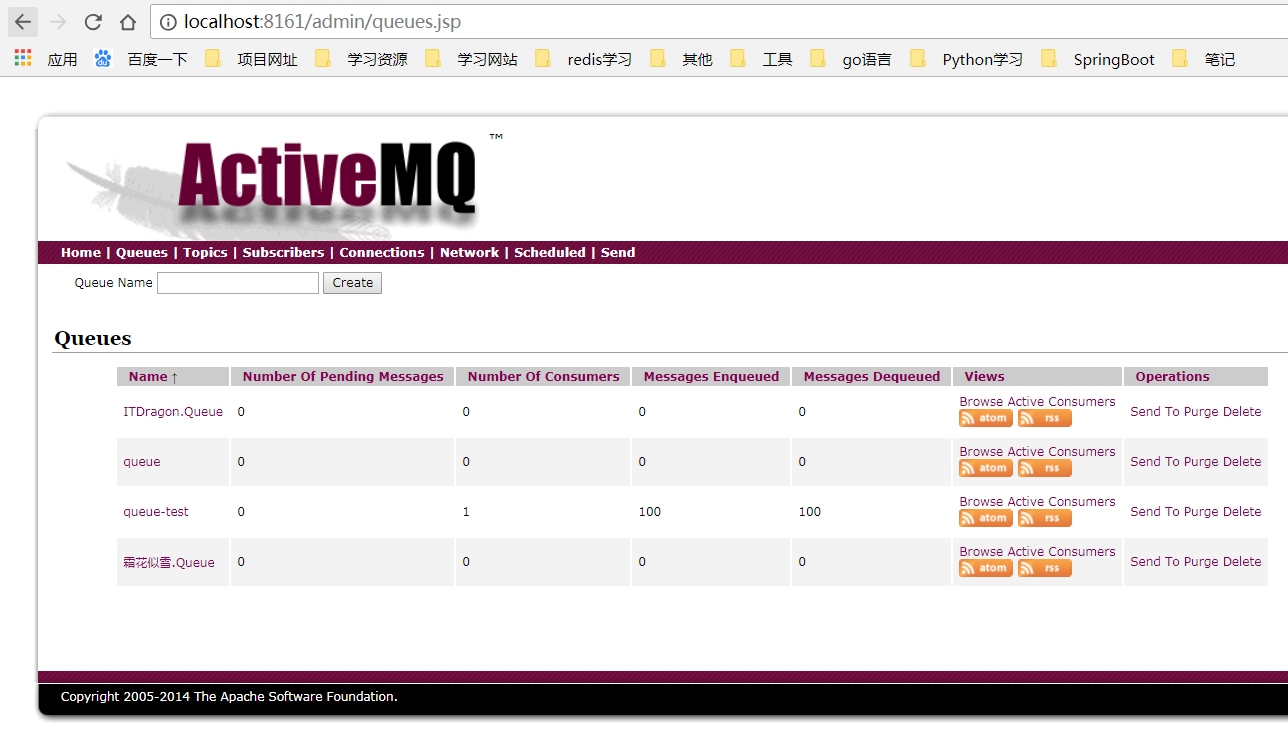Open atom feed for 霜花似雪.Queue
1288x740 pixels.
[x=986, y=568]
